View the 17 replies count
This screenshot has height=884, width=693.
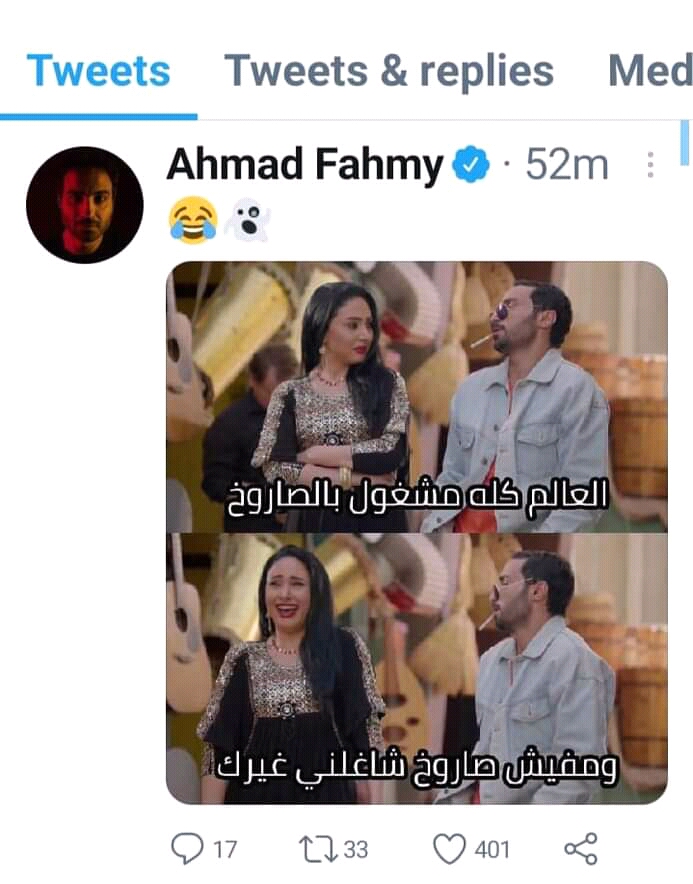coord(224,850)
